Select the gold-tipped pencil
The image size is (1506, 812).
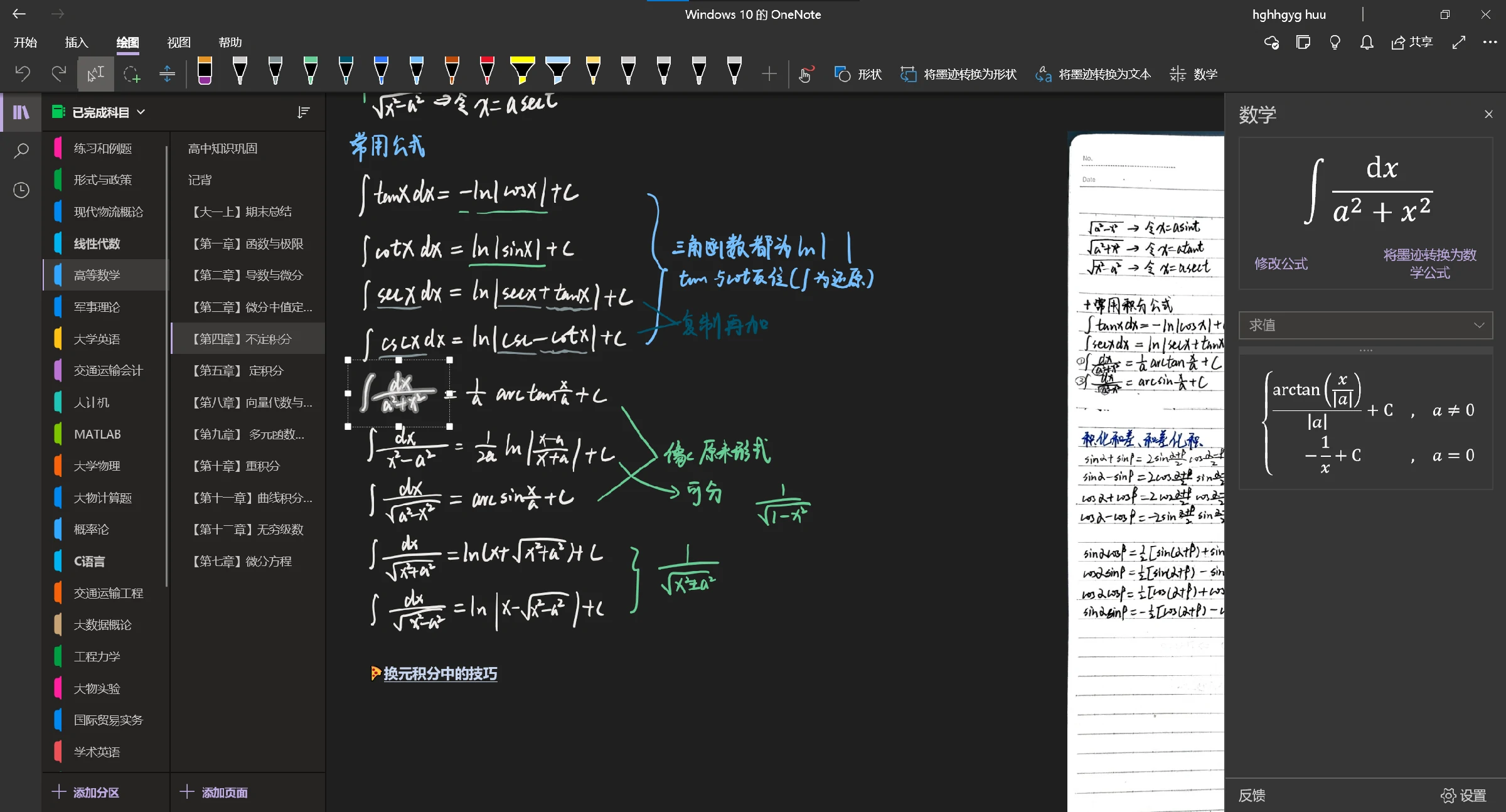pos(593,71)
